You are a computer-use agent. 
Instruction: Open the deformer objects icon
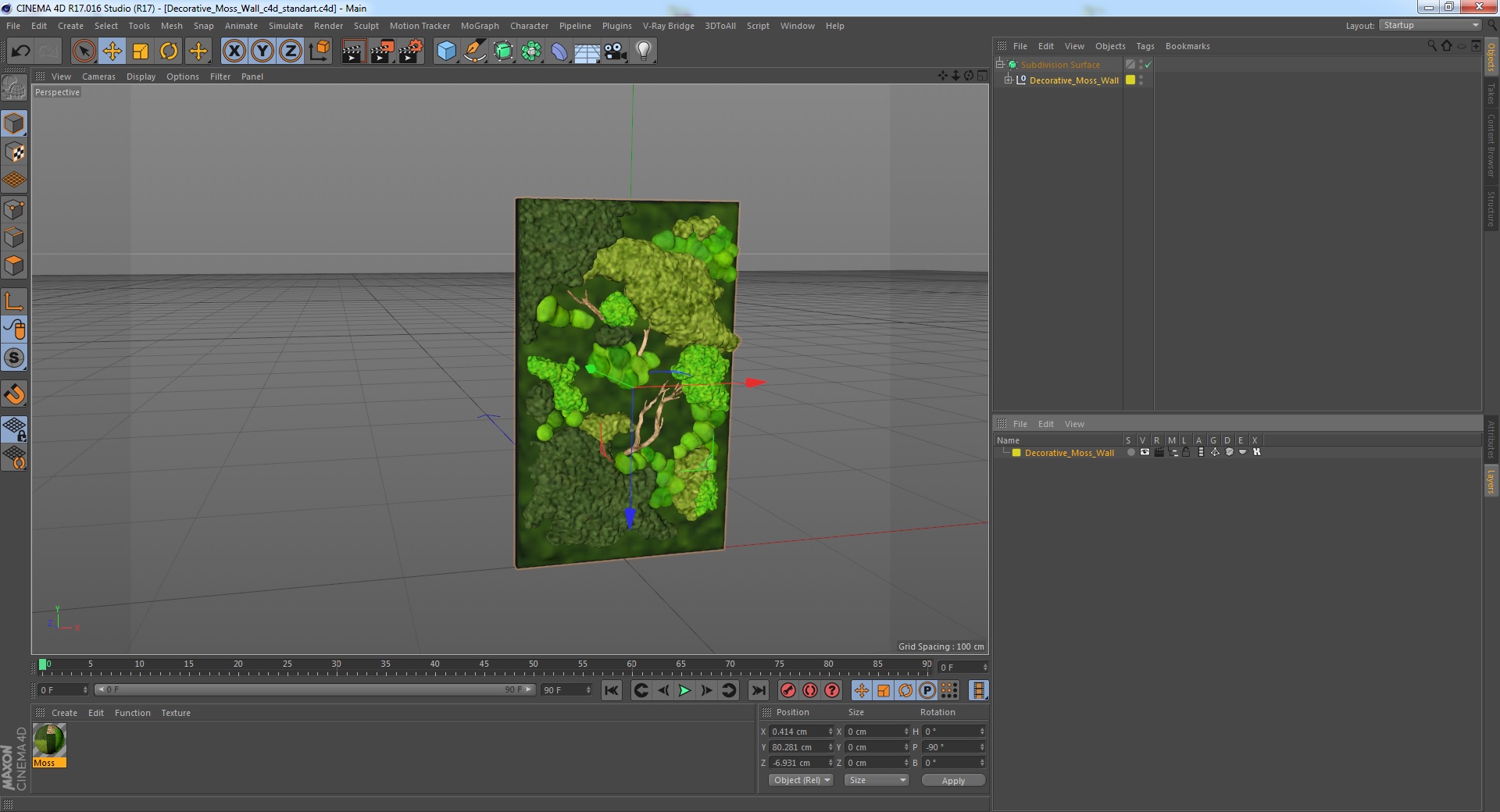tap(559, 52)
